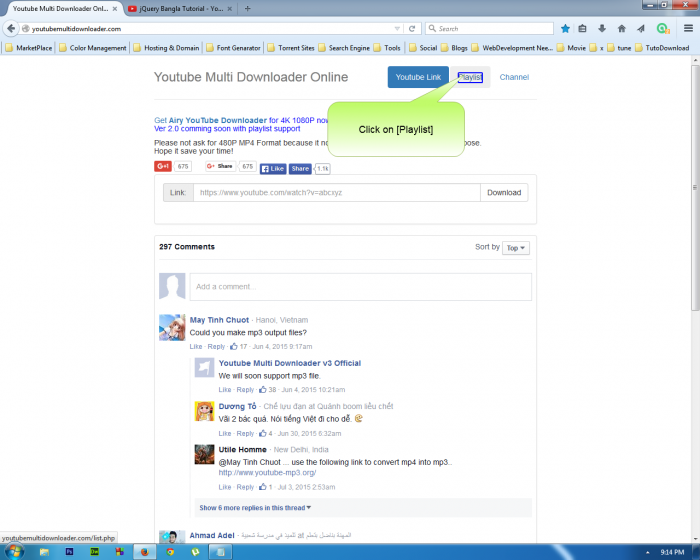The width and height of the screenshot is (700, 560).
Task: Open the TutoDownload bookmarks folder
Action: pyautogui.click(x=662, y=48)
